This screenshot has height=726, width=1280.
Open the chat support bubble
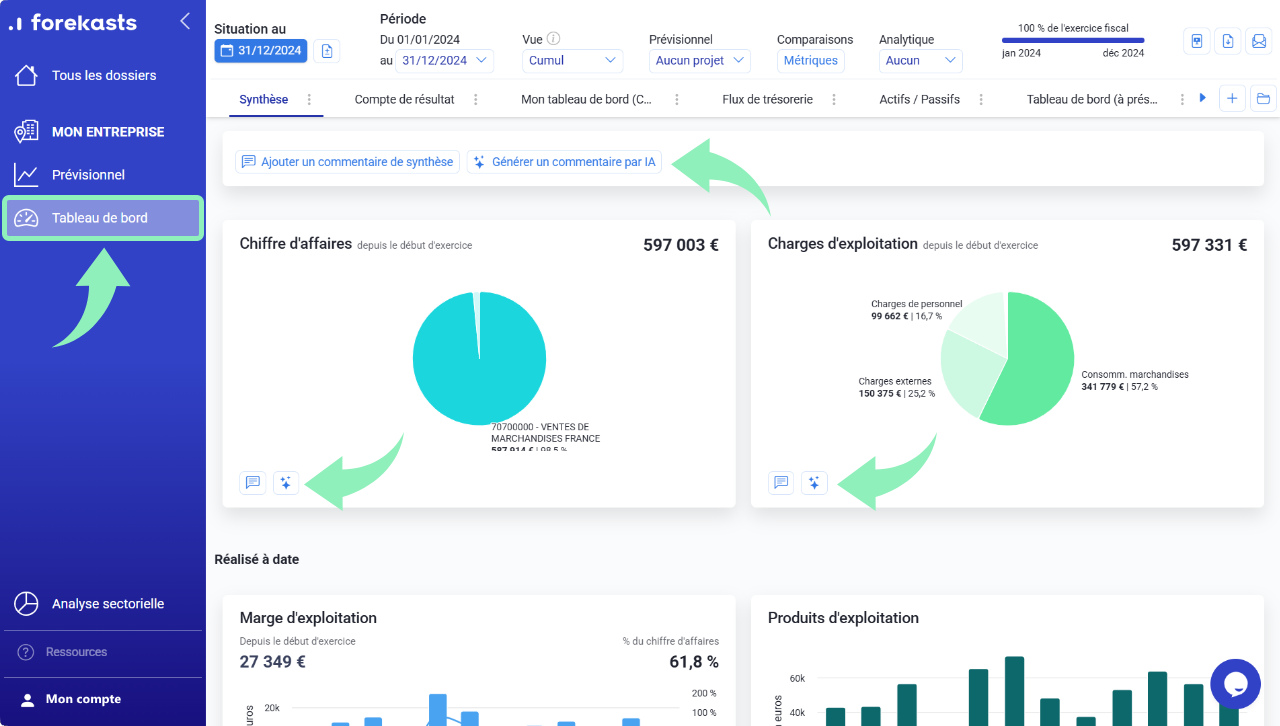(x=1235, y=684)
